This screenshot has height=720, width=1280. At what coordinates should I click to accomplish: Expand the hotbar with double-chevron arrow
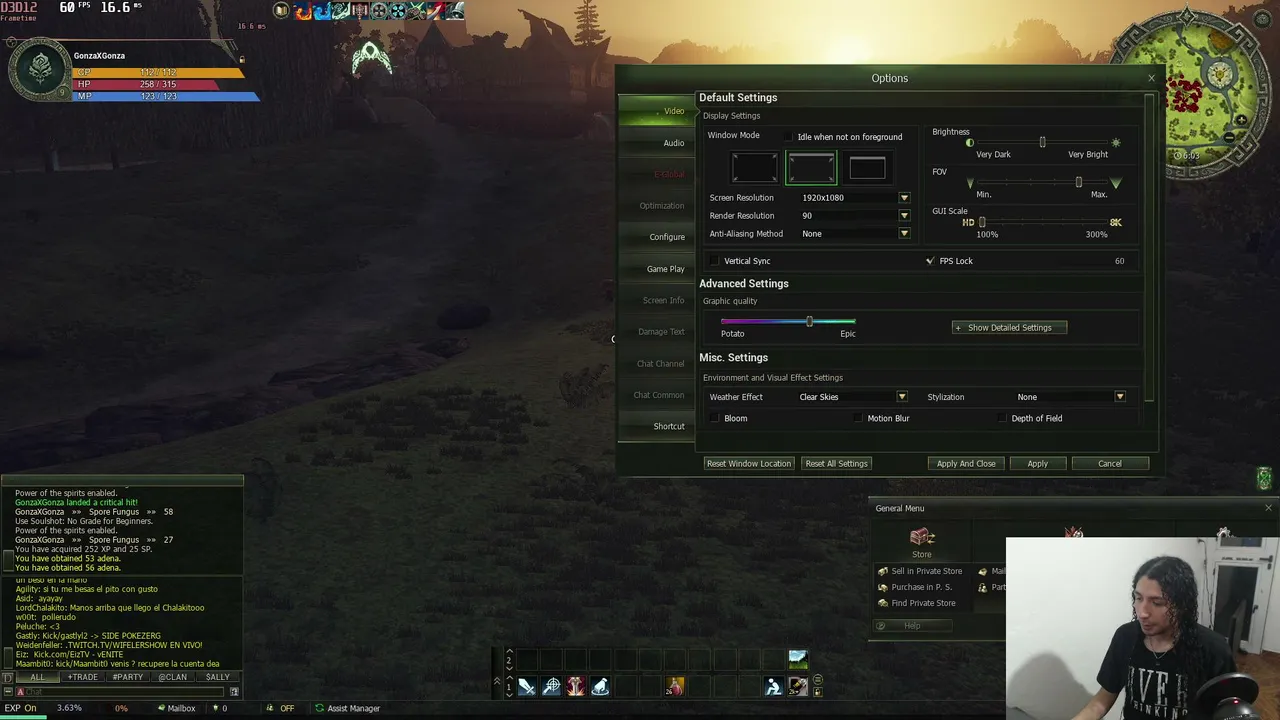[x=496, y=681]
